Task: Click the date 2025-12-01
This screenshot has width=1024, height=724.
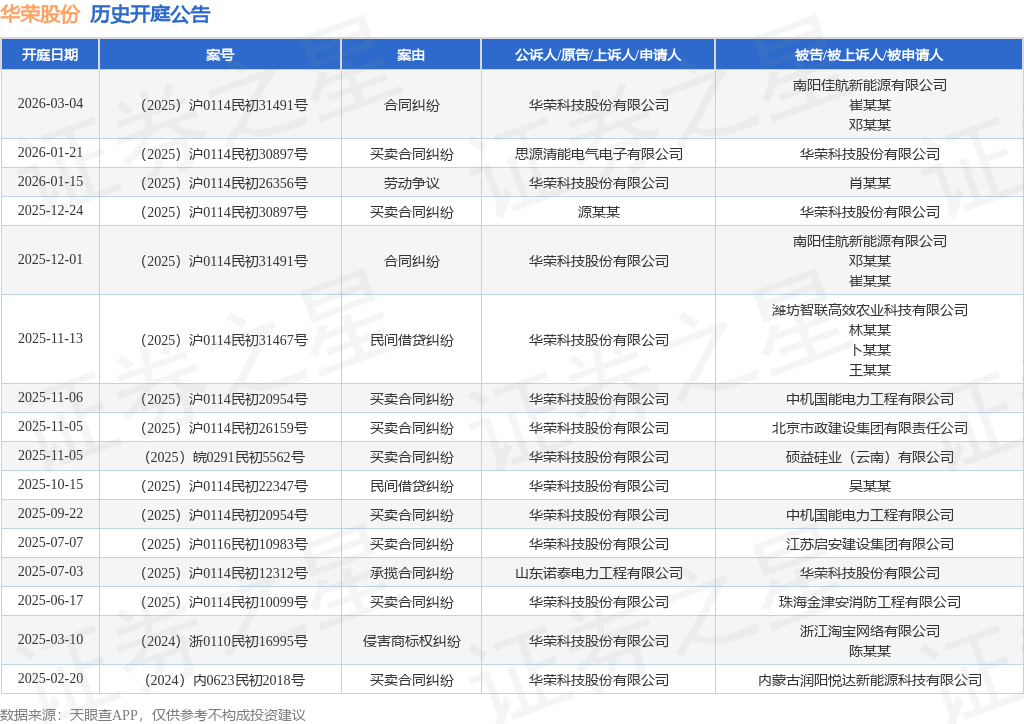Action: (50, 259)
